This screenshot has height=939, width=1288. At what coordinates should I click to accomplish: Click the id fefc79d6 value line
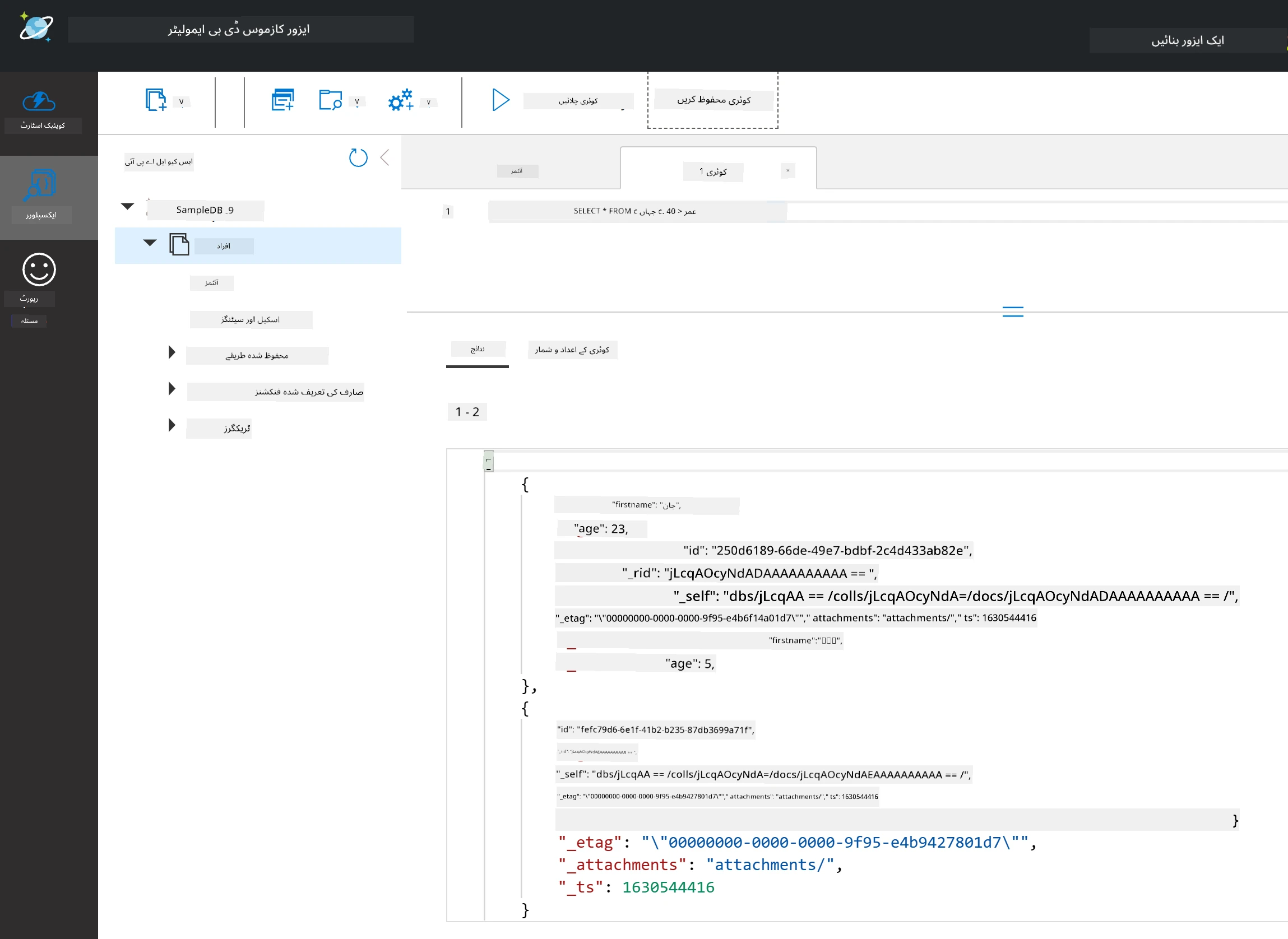pos(655,729)
